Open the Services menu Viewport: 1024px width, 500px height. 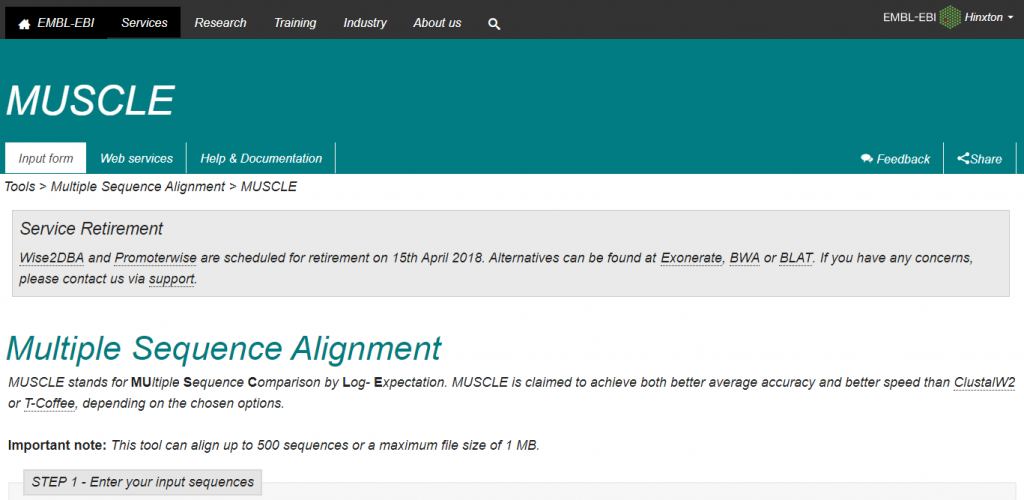[x=144, y=23]
